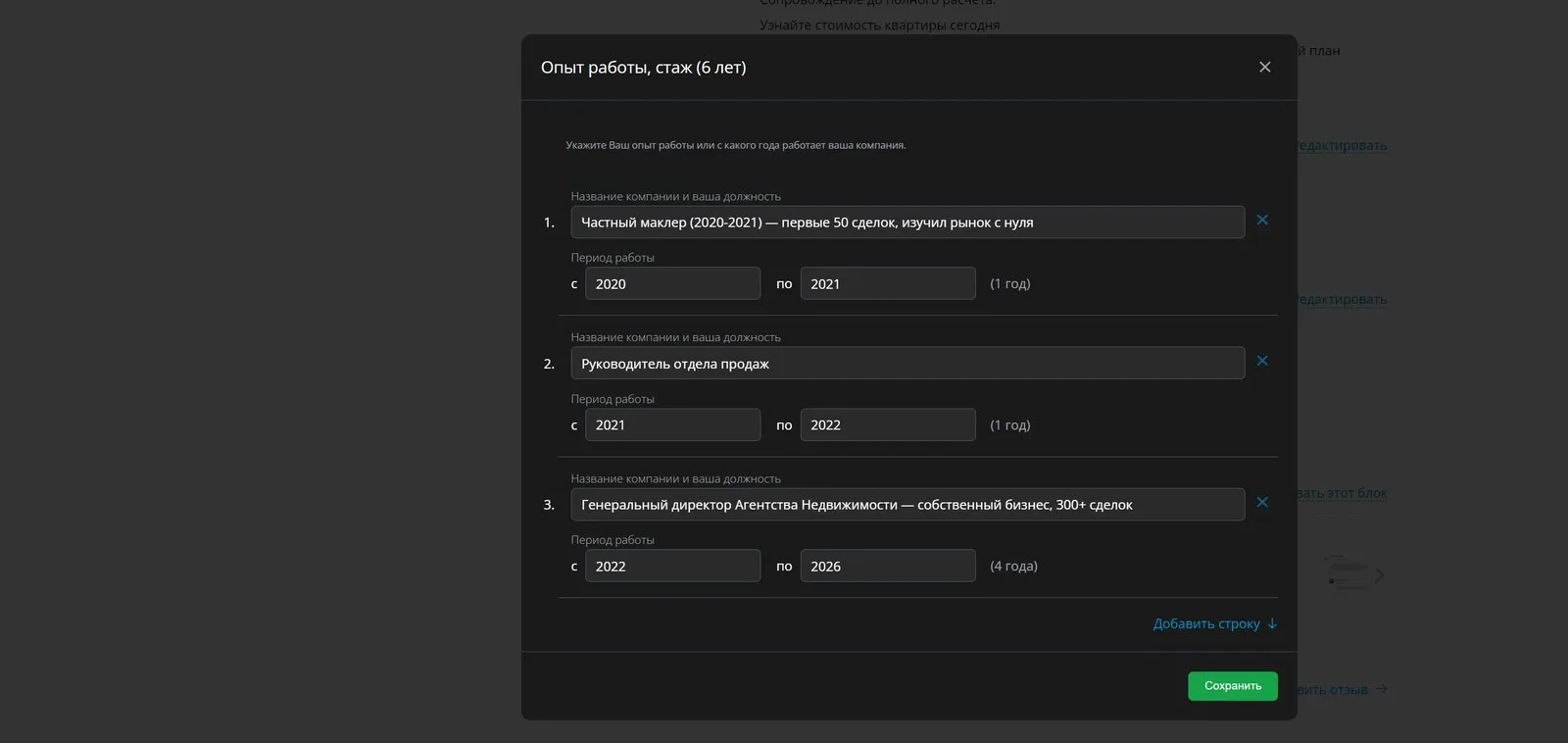The height and width of the screenshot is (743, 1568).
Task: Close the work experience dialog
Action: click(1264, 67)
